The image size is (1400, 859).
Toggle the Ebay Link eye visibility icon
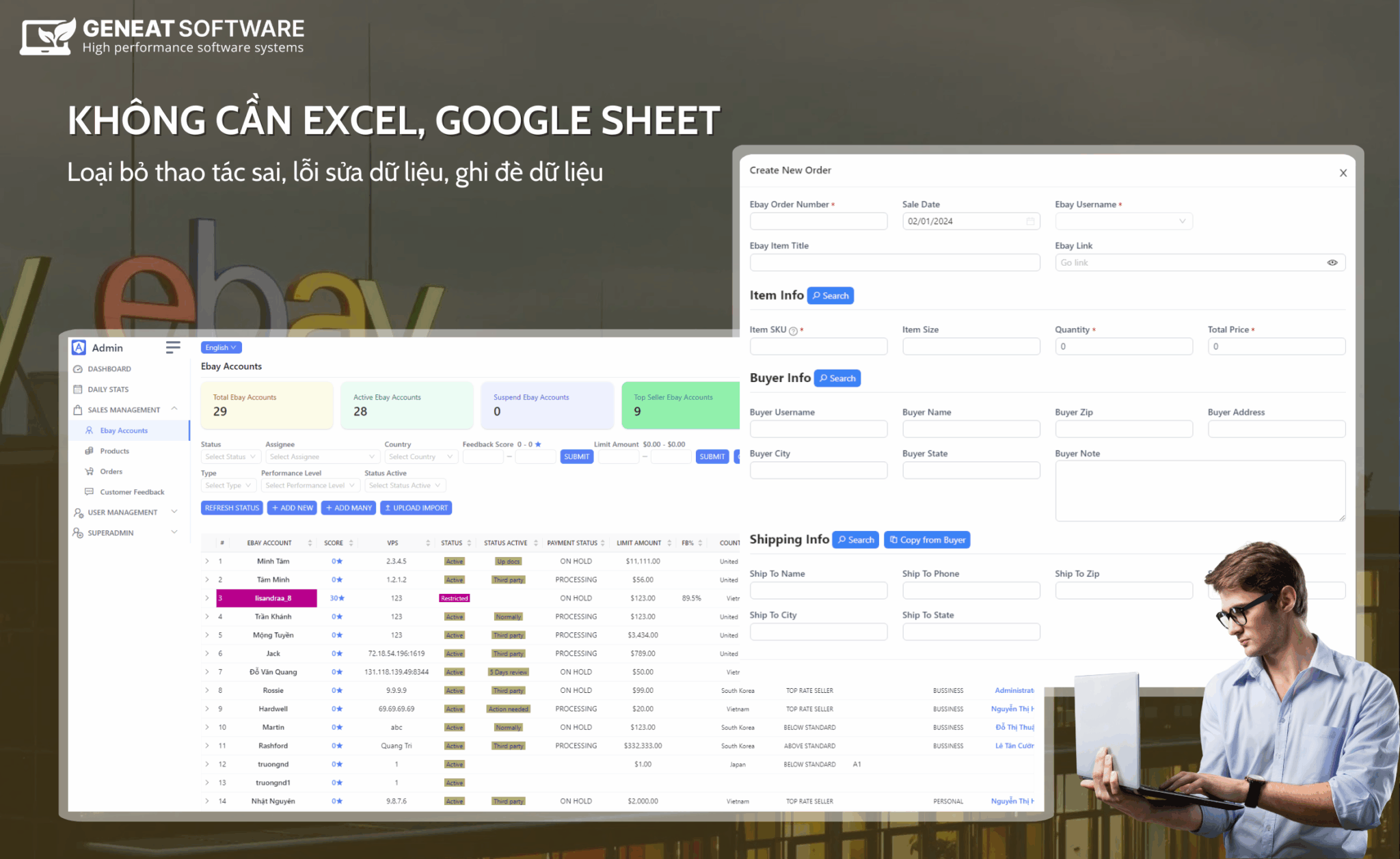(1332, 263)
